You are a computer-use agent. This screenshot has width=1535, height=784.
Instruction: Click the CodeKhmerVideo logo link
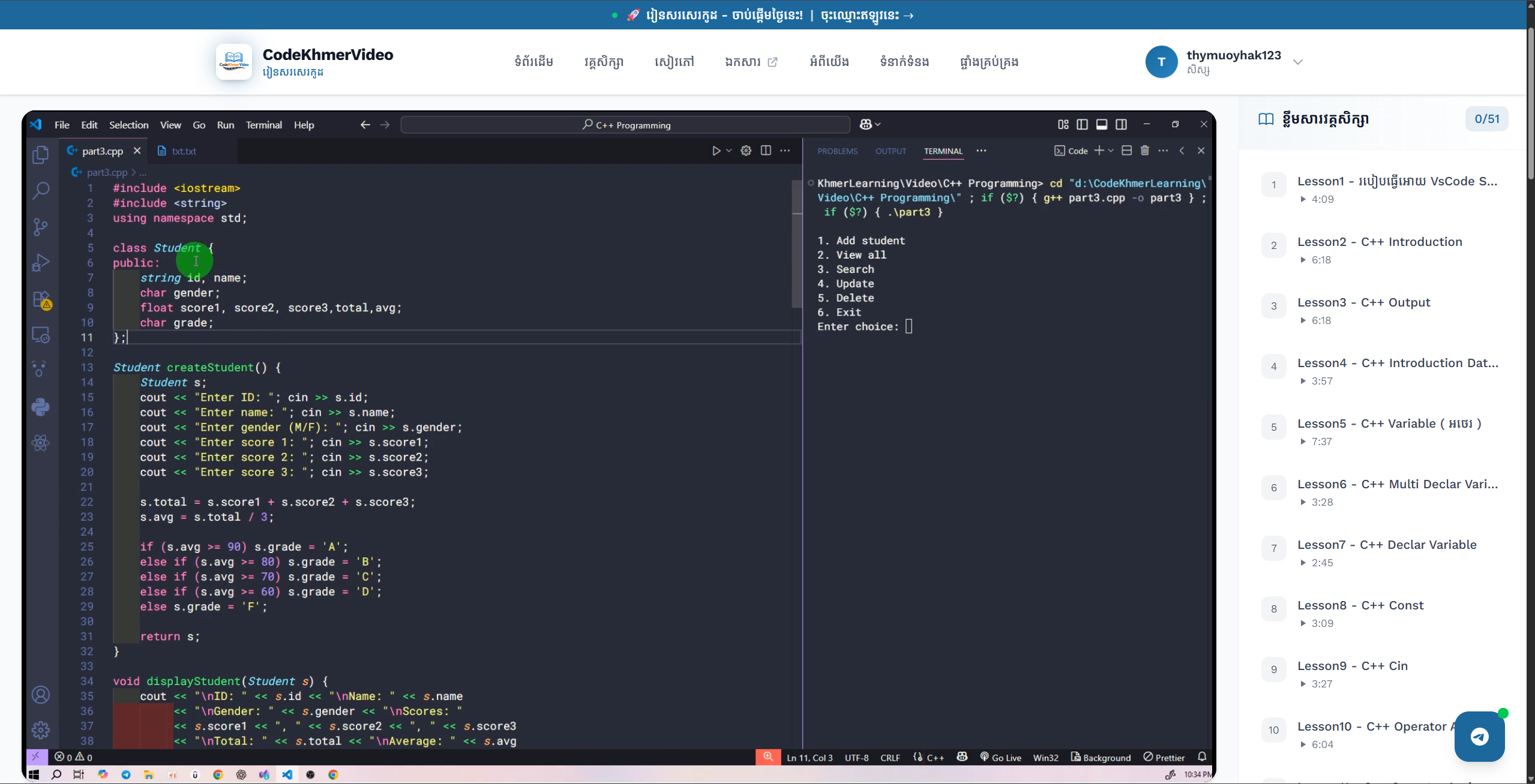coord(304,61)
